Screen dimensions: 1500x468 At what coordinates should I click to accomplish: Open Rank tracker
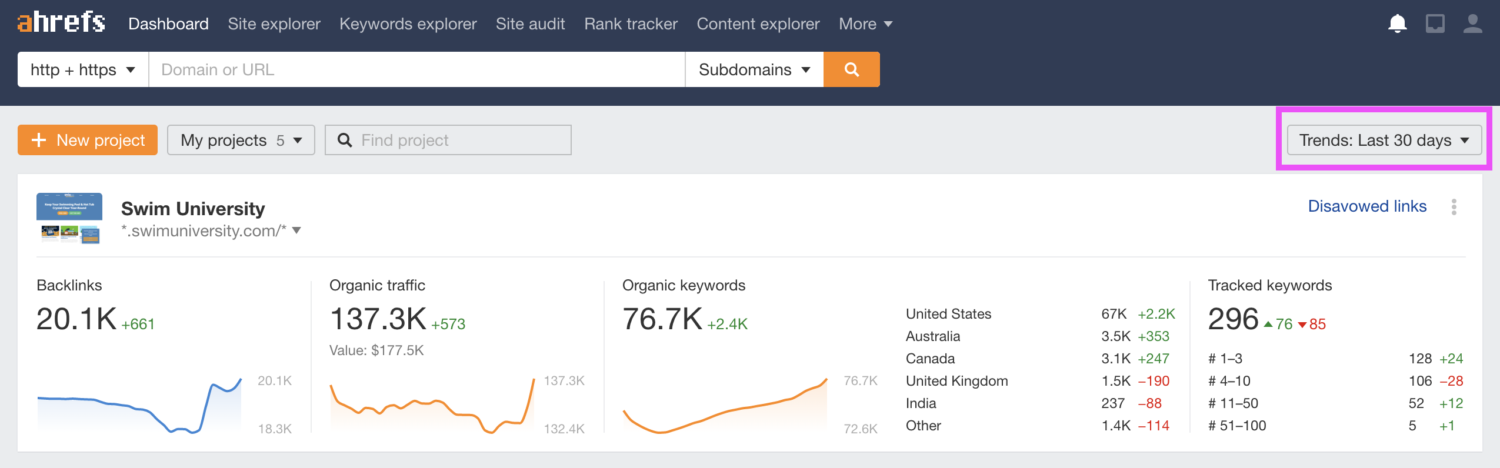coord(631,24)
